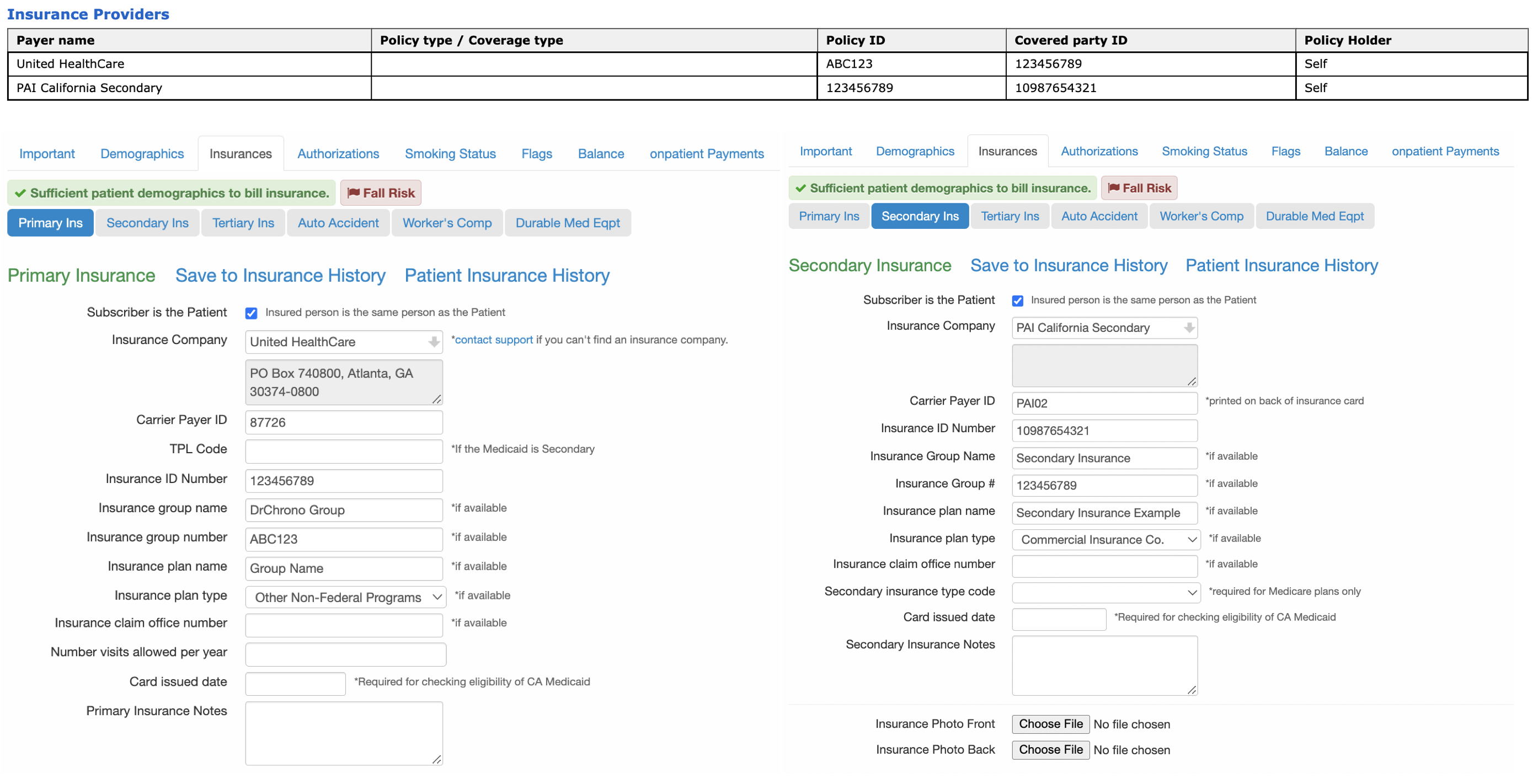Open Demographics tab in right panel
This screenshot has width=1538, height=784.
pos(915,152)
